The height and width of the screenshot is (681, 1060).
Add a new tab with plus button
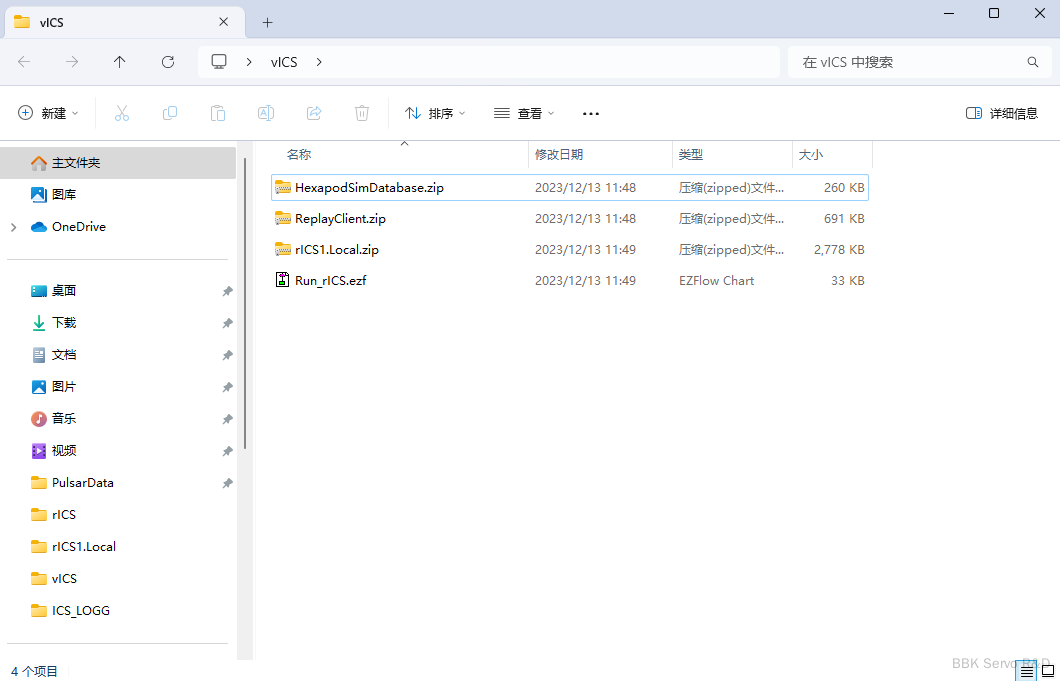click(x=267, y=22)
